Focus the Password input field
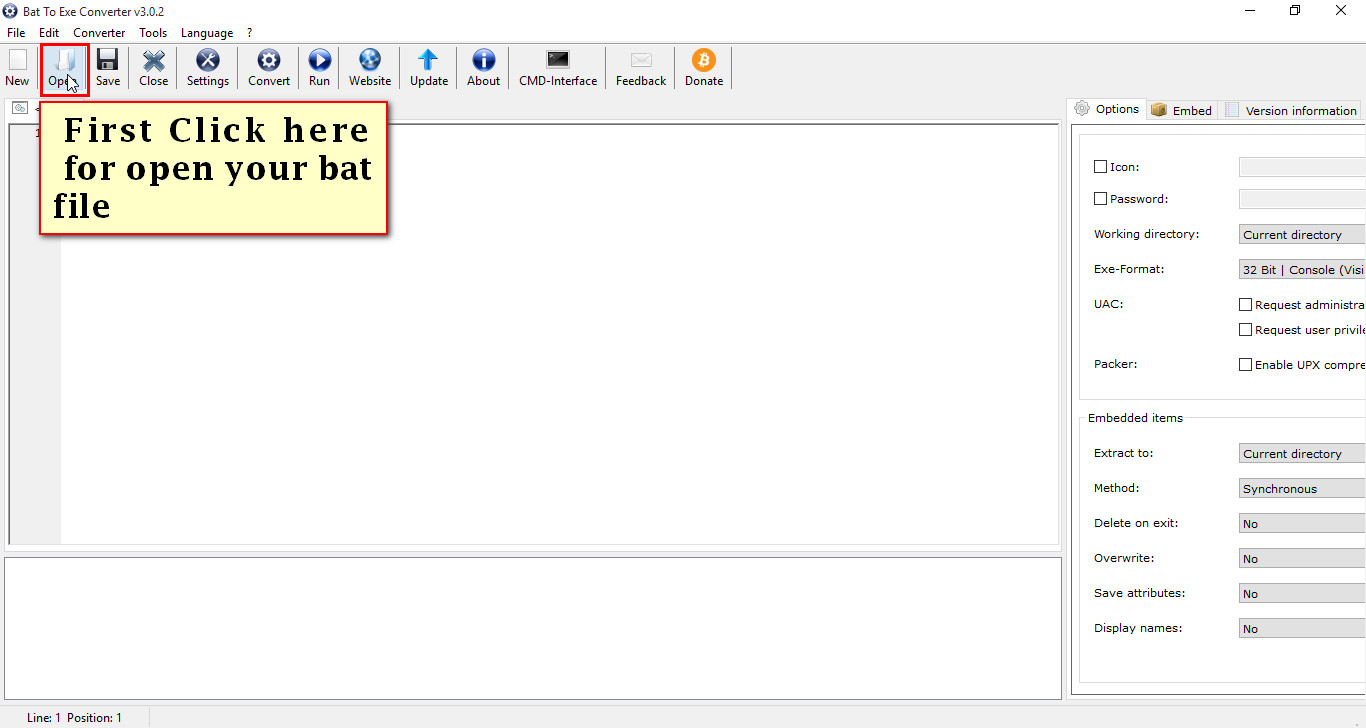Image resolution: width=1366 pixels, height=728 pixels. tap(1302, 199)
